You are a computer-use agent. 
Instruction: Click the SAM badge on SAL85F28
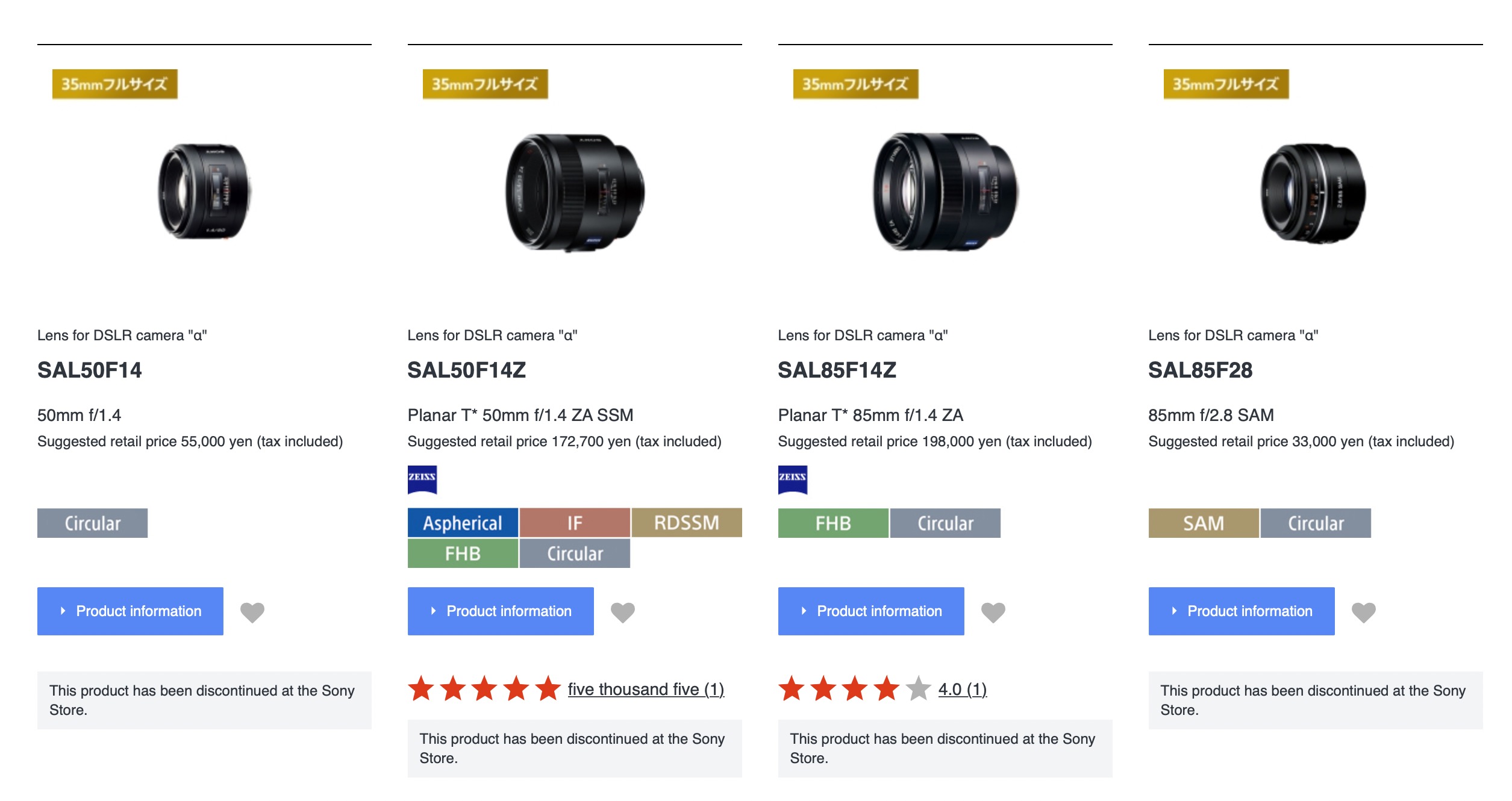(x=1202, y=523)
